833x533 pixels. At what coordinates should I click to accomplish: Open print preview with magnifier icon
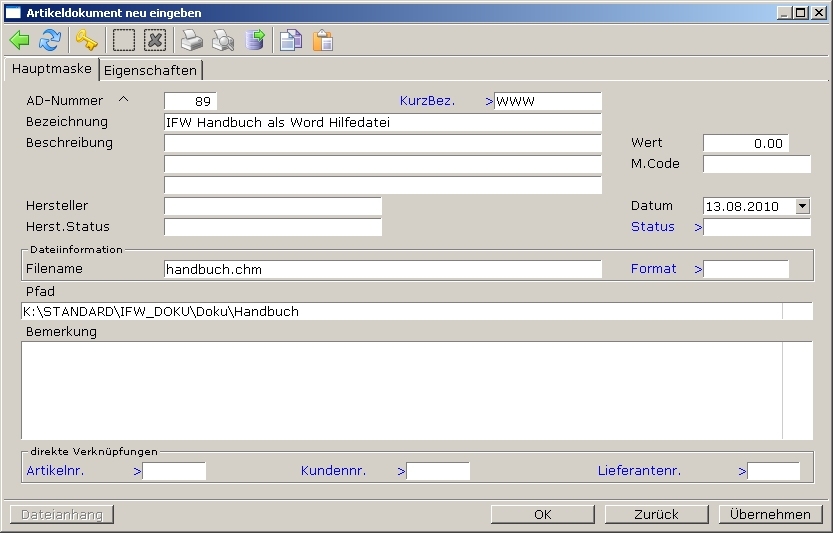click(x=223, y=40)
